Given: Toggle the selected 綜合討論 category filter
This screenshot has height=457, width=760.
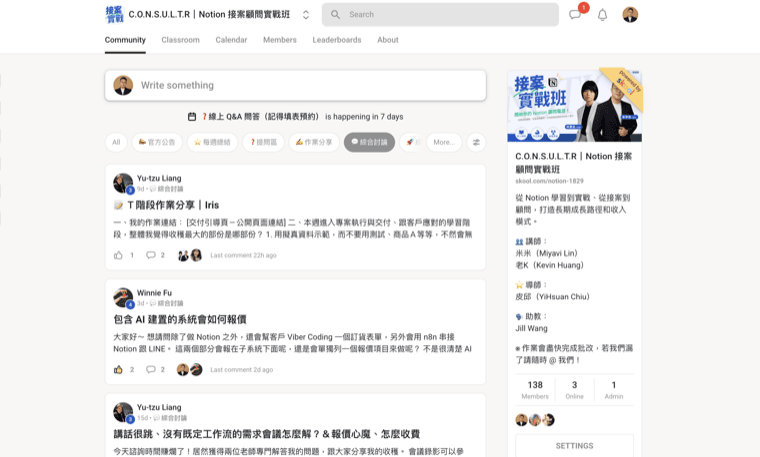Looking at the screenshot, I should click(x=369, y=142).
